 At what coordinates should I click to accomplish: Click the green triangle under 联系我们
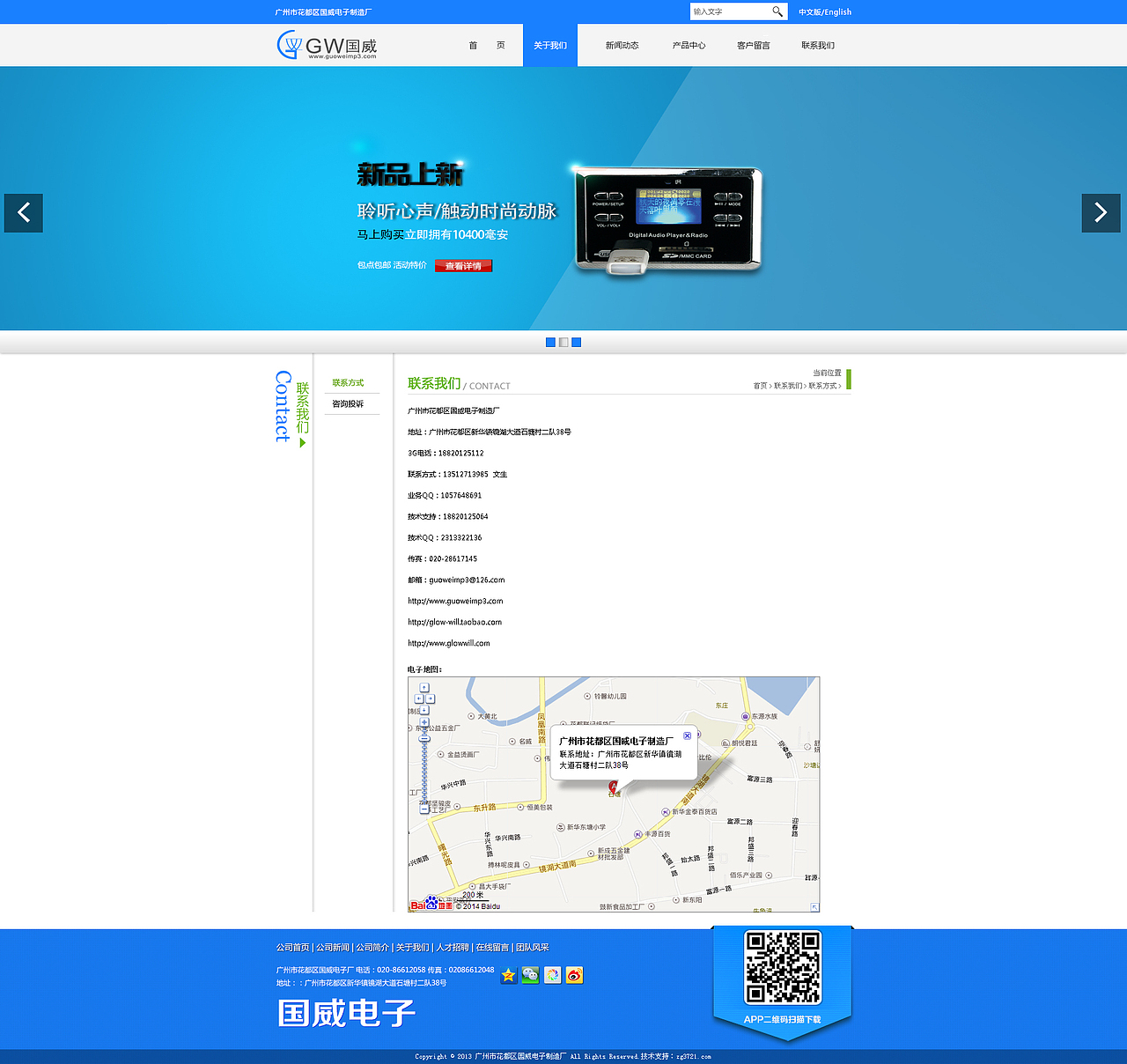tap(303, 442)
